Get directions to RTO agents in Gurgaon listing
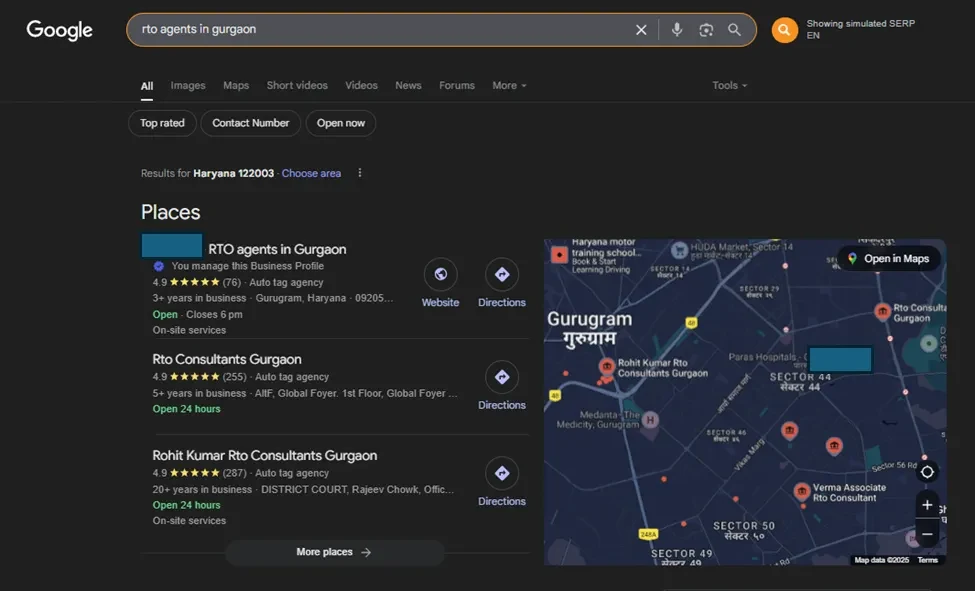The width and height of the screenshot is (975, 591). [x=502, y=274]
